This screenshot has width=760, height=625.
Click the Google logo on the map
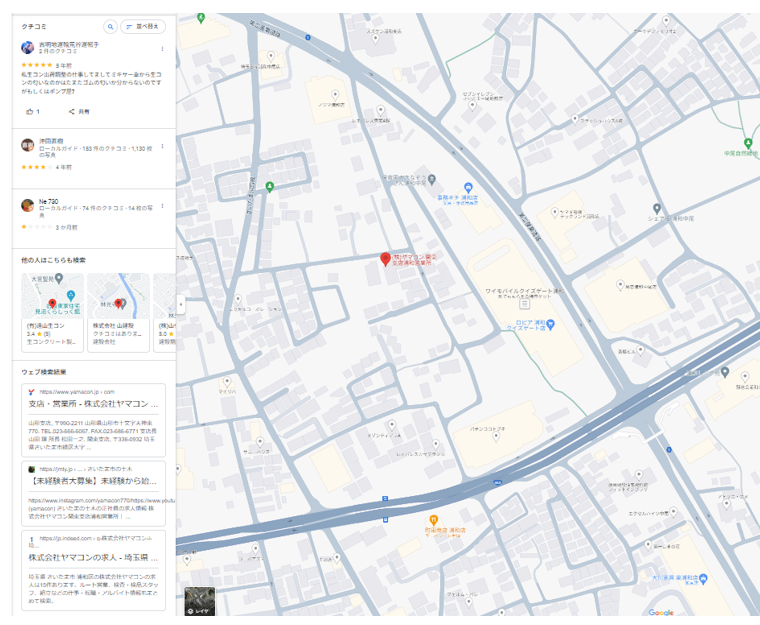coord(660,612)
